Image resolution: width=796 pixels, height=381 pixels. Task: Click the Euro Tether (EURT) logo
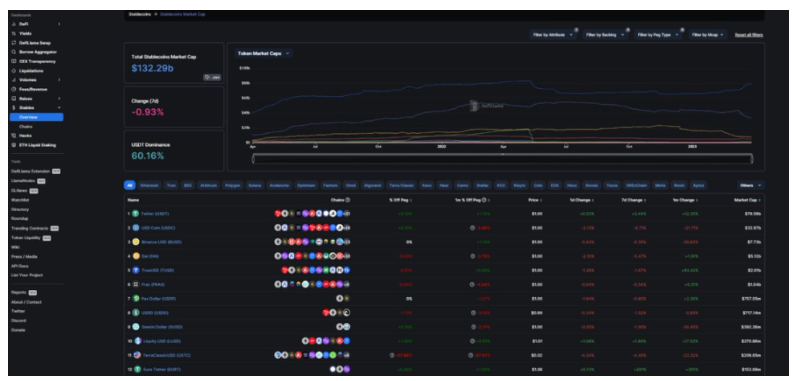[x=138, y=369]
